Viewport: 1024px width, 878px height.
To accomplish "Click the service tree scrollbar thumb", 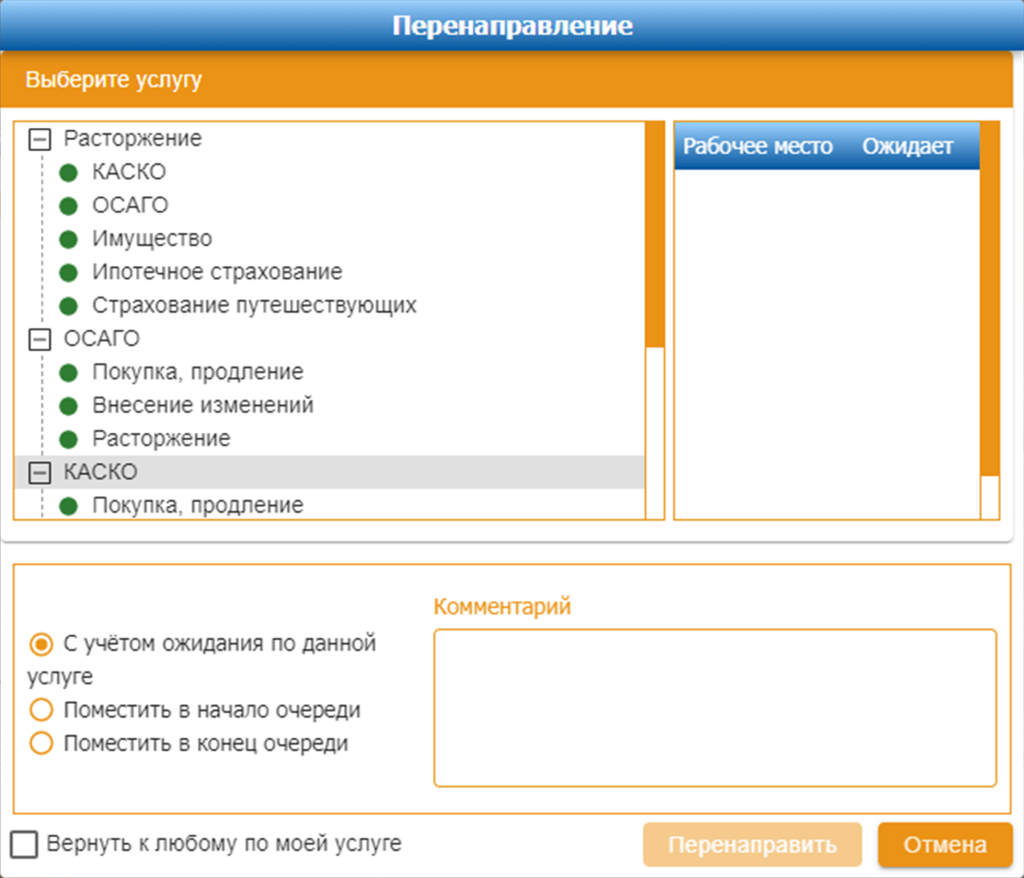I will (654, 235).
